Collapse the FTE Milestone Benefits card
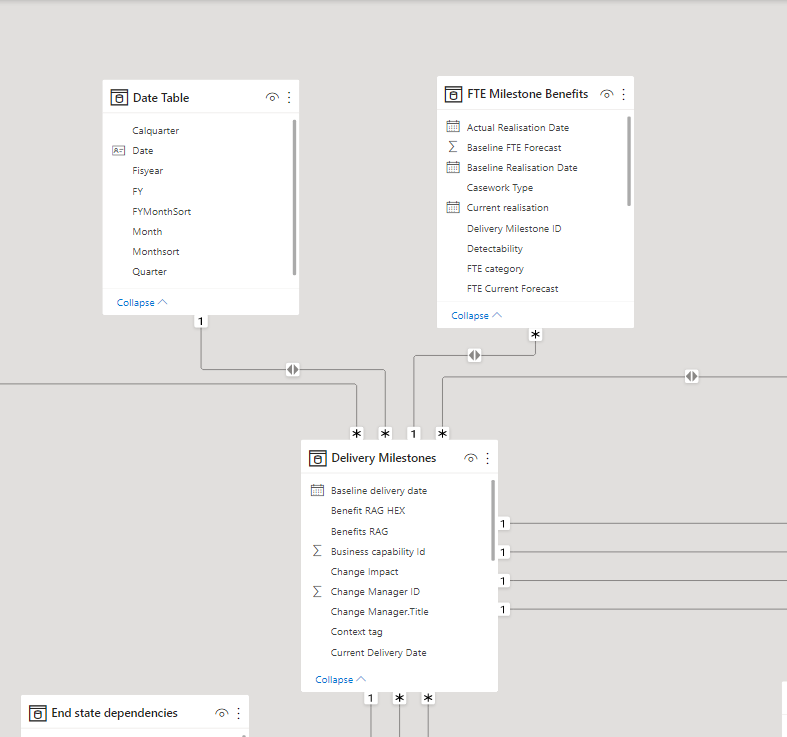 click(476, 315)
